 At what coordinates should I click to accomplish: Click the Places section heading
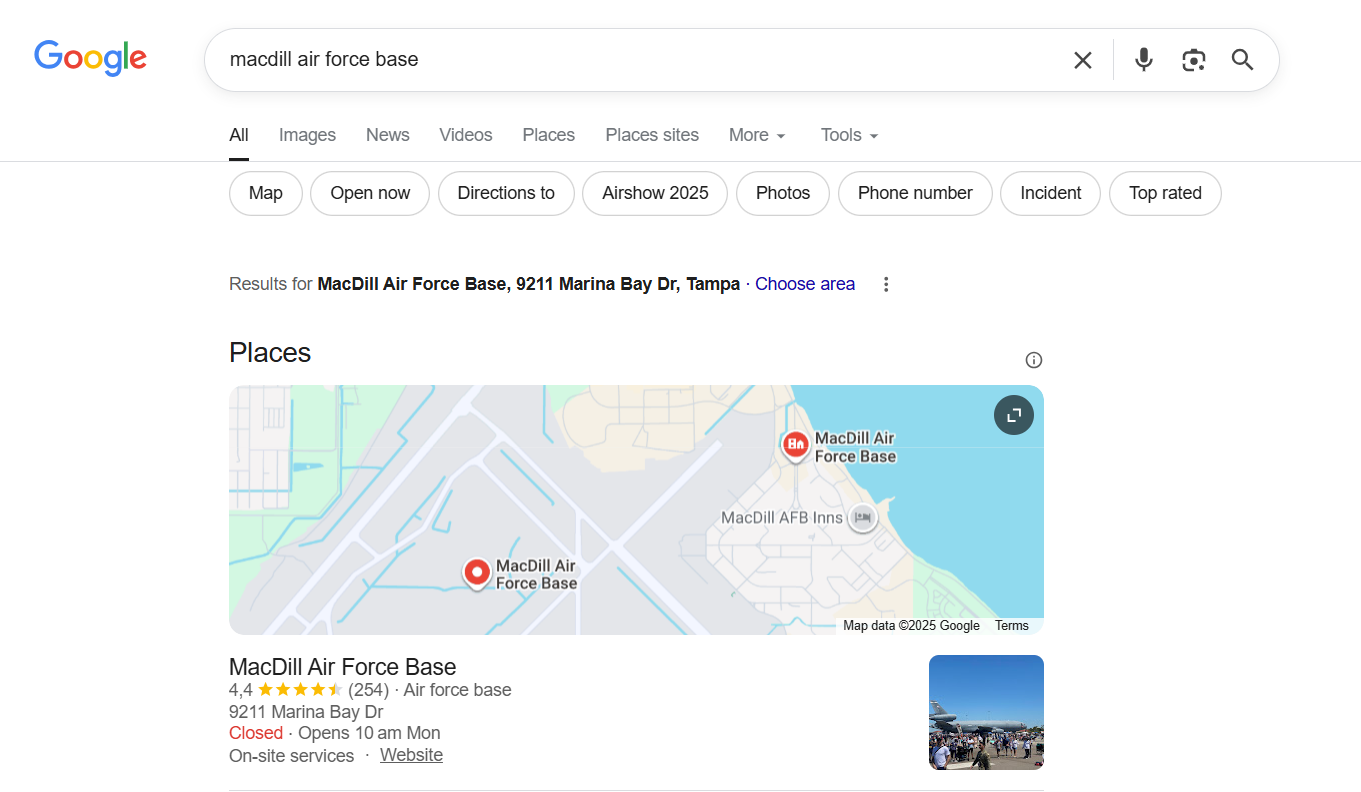[270, 352]
